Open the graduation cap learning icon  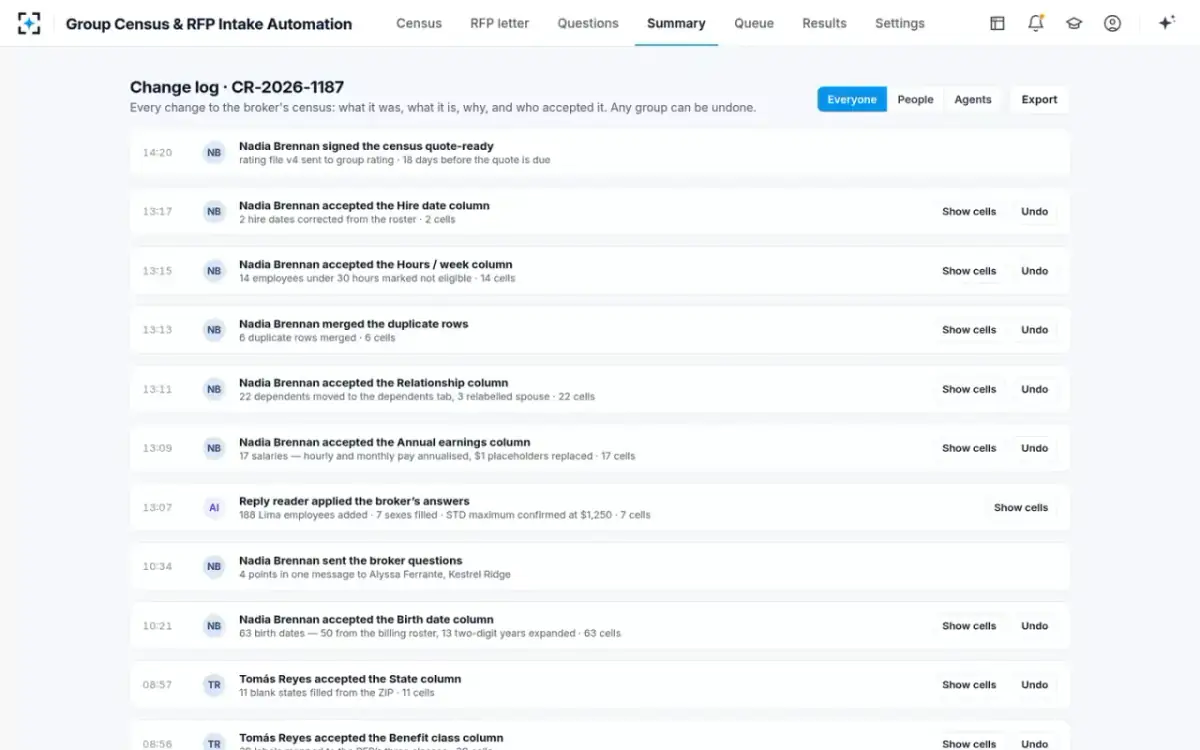(x=1074, y=23)
